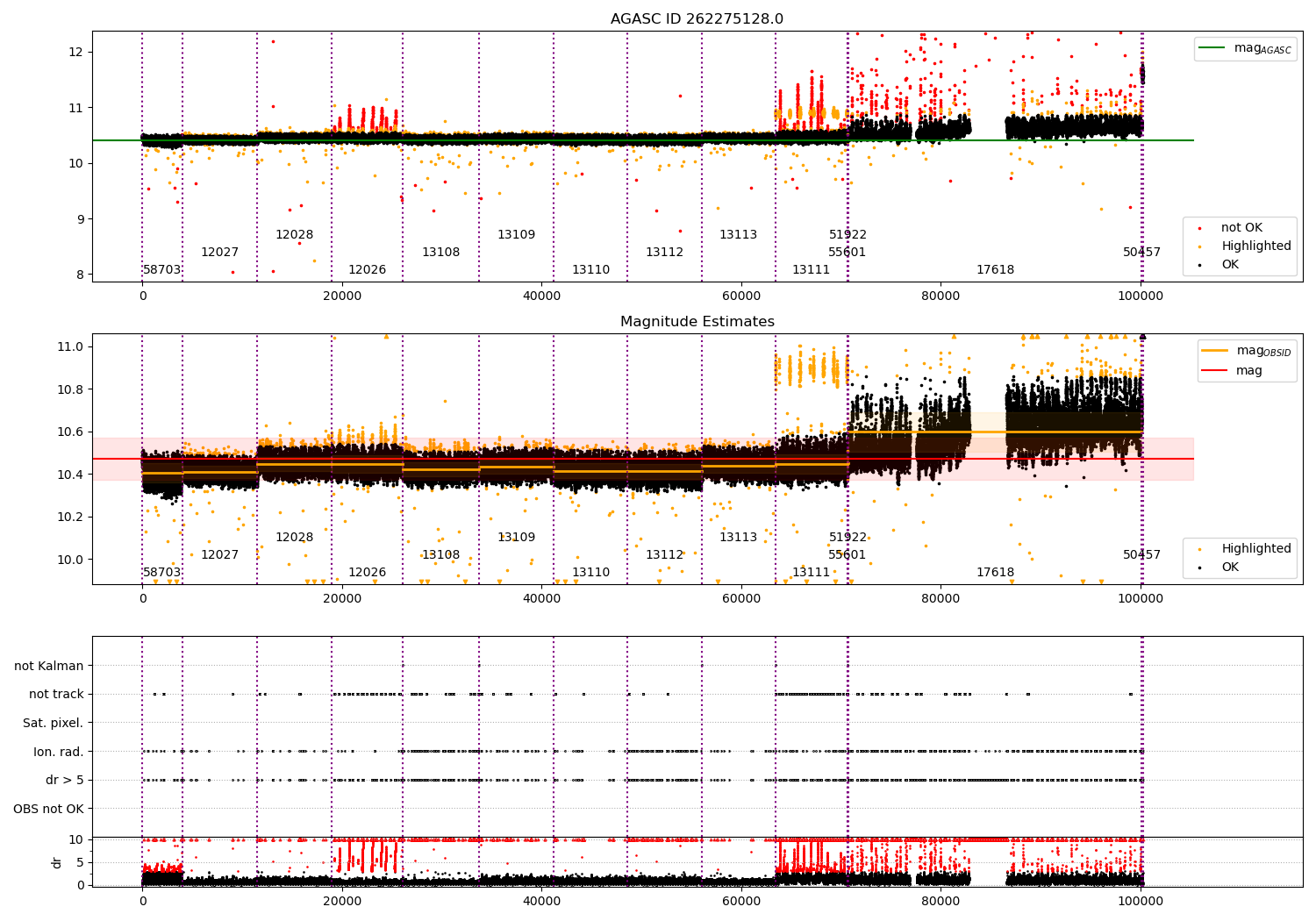Click y-axis tick '10.6' on Magnitude Estimates plot
This screenshot has height=921, width=1316.
click(x=71, y=432)
